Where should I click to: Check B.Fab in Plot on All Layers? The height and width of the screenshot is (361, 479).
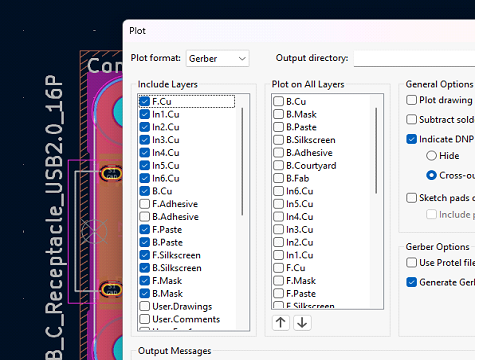[x=279, y=178]
